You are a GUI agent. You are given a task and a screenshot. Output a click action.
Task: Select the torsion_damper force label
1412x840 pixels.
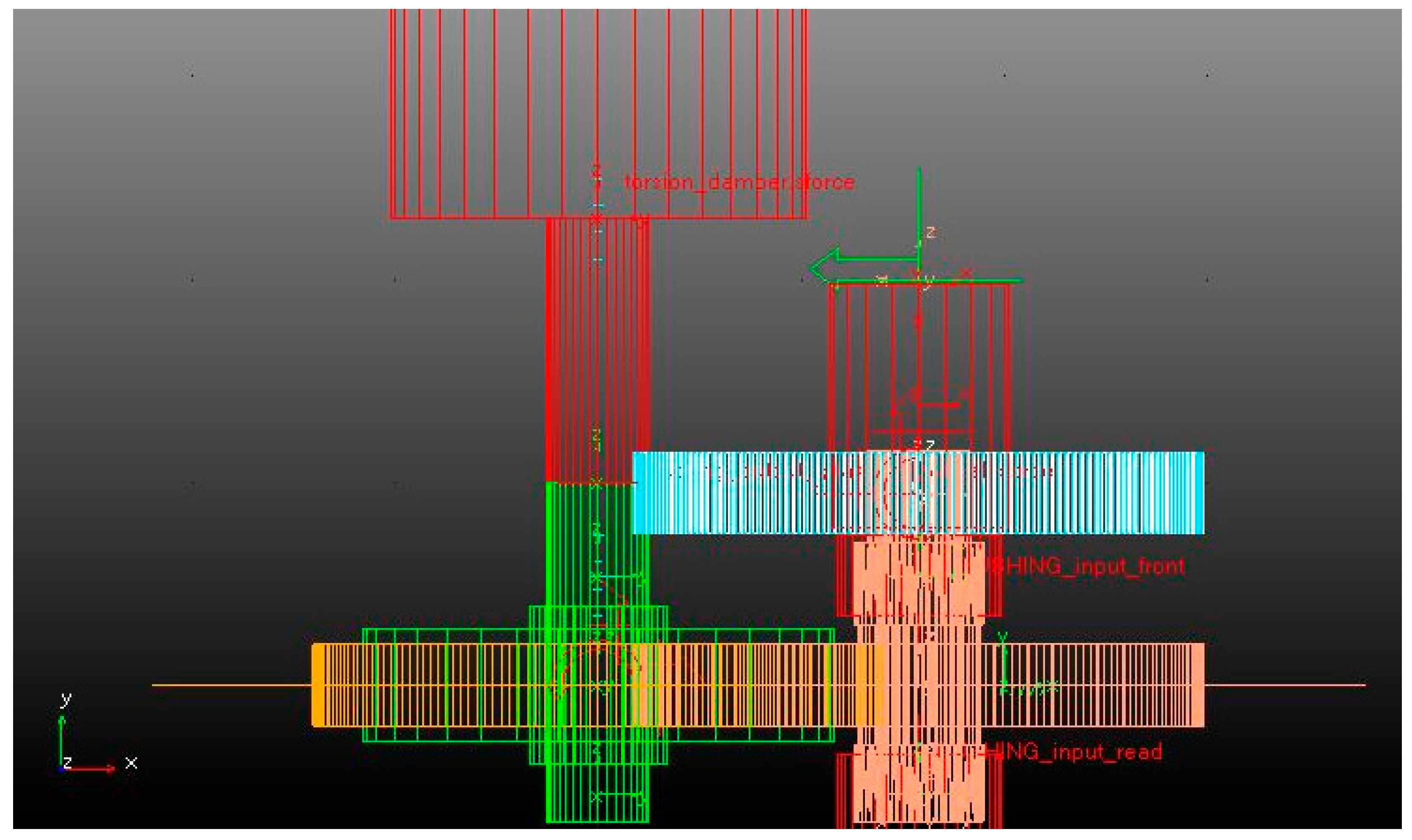tap(739, 183)
